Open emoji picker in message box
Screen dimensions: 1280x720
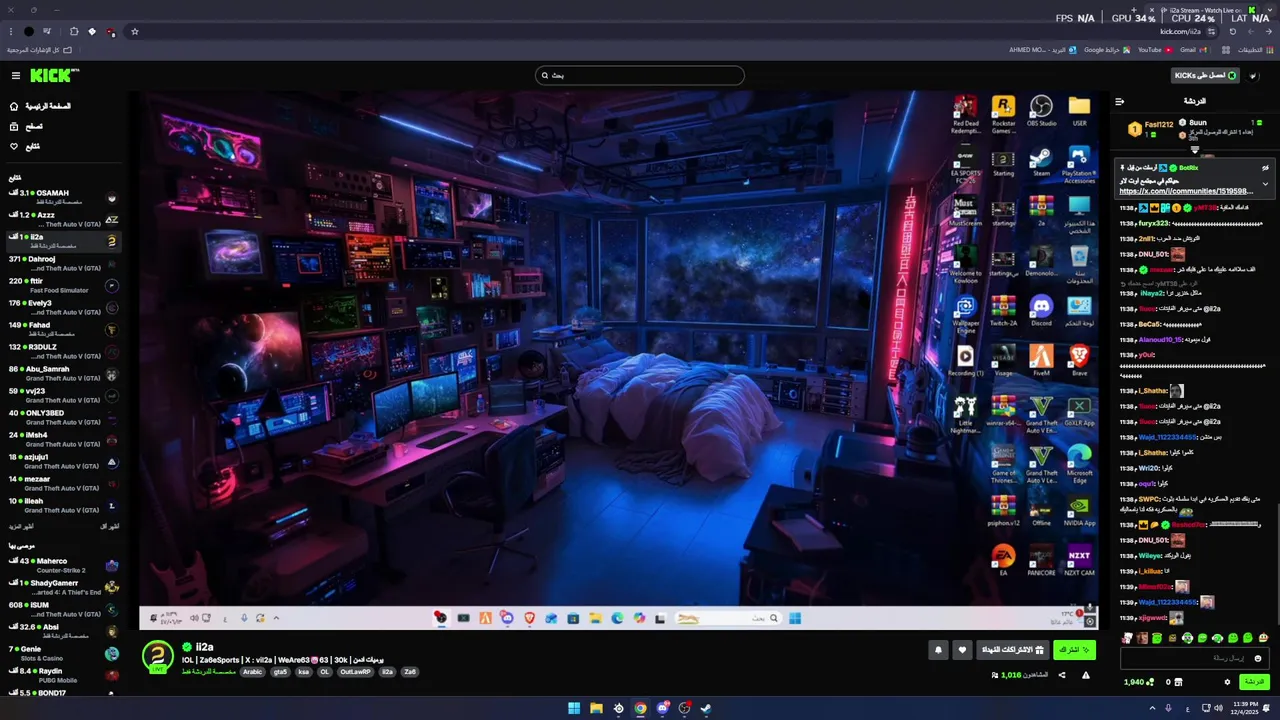(x=1258, y=658)
